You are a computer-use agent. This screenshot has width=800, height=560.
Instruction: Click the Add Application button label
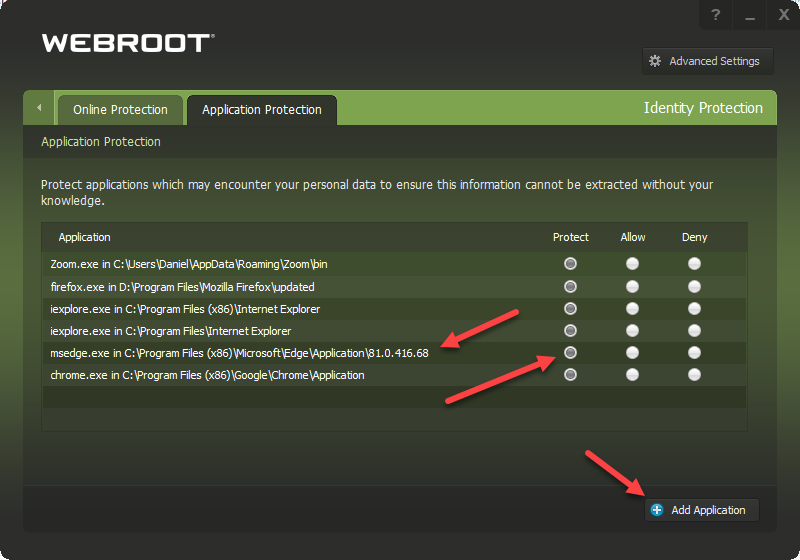coord(708,510)
